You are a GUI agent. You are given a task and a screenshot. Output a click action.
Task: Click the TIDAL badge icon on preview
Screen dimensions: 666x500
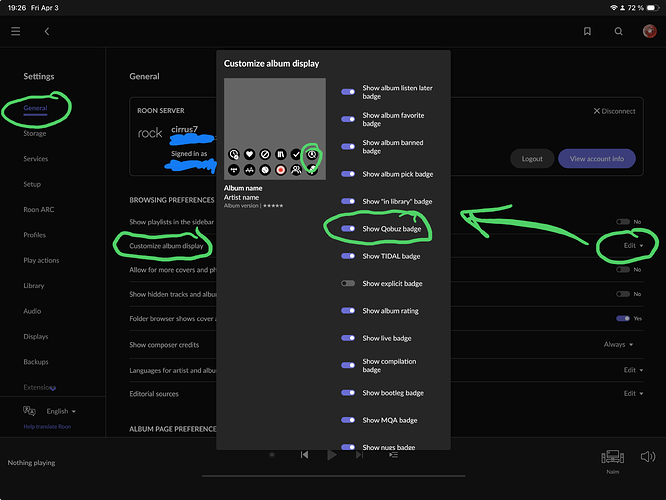pos(234,170)
